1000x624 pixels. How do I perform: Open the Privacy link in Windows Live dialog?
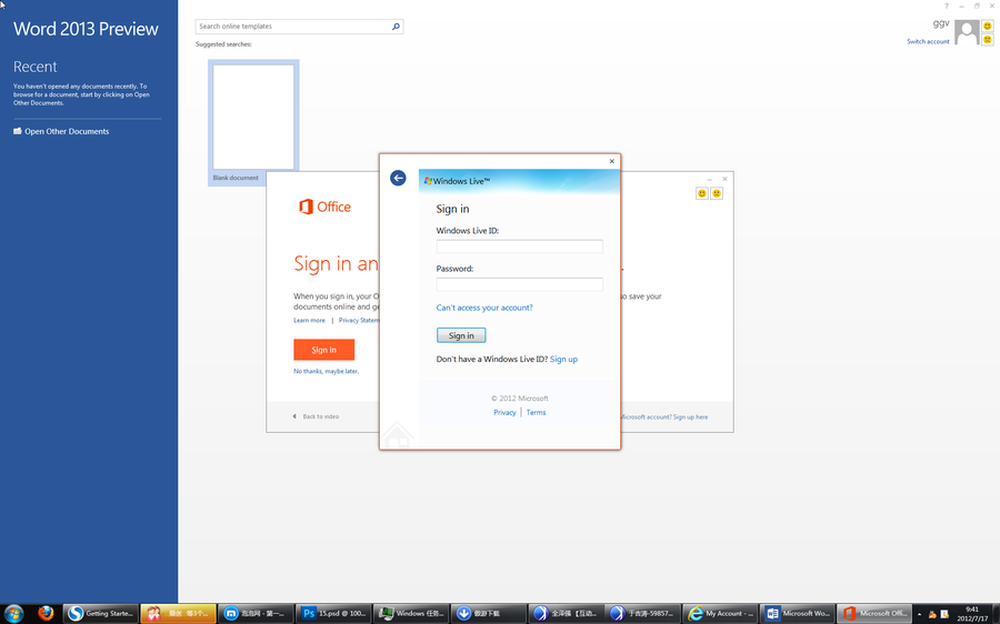(504, 412)
